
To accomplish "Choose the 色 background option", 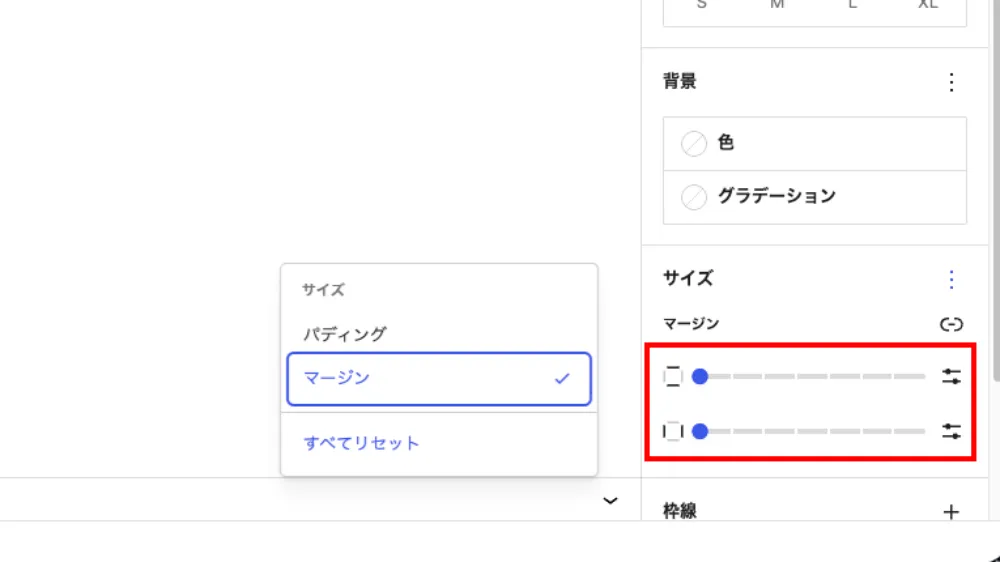I will (x=814, y=144).
